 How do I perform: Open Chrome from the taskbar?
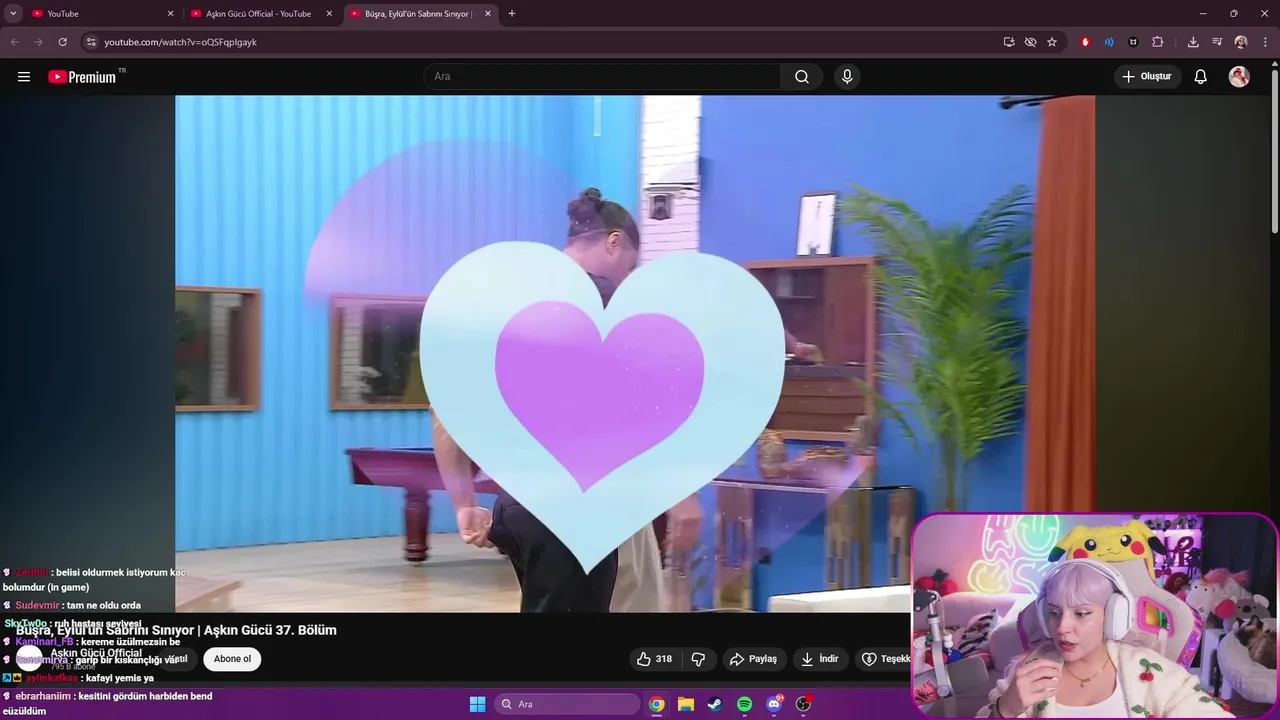tap(656, 704)
